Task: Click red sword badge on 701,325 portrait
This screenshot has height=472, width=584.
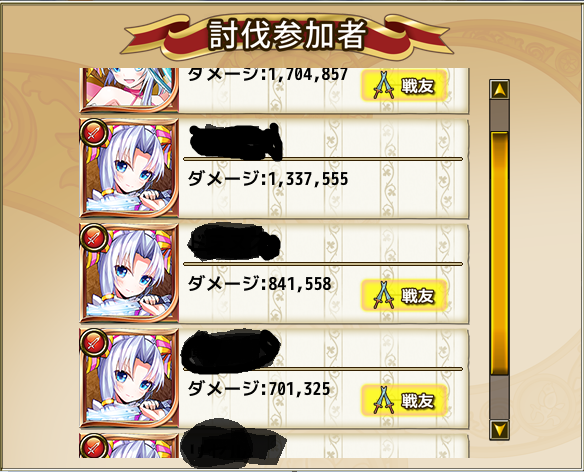Action: (x=93, y=342)
